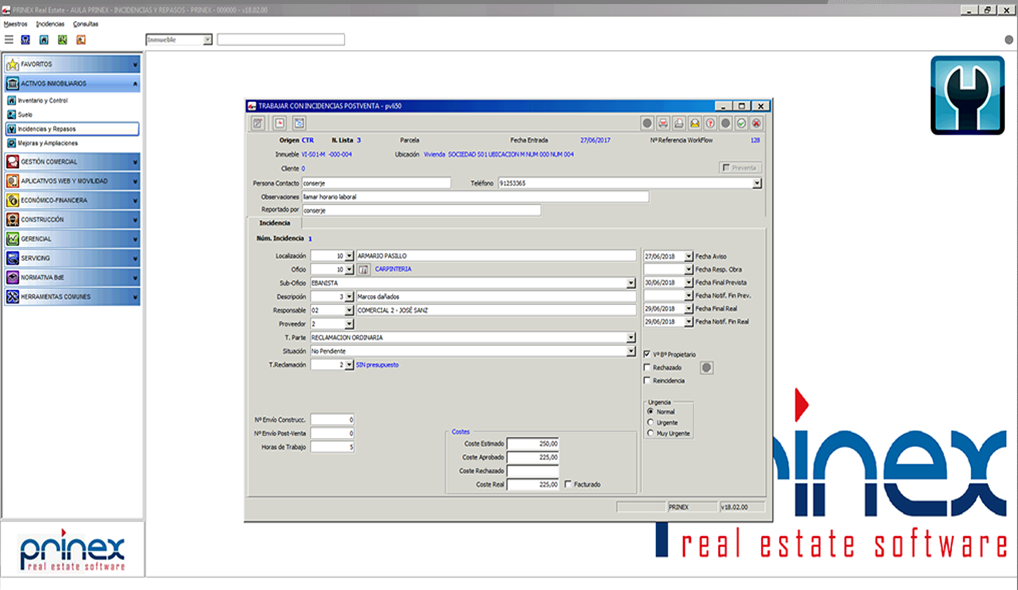Screen dimensions: 1018x590
Task: Click the green check accept icon
Action: tap(740, 123)
